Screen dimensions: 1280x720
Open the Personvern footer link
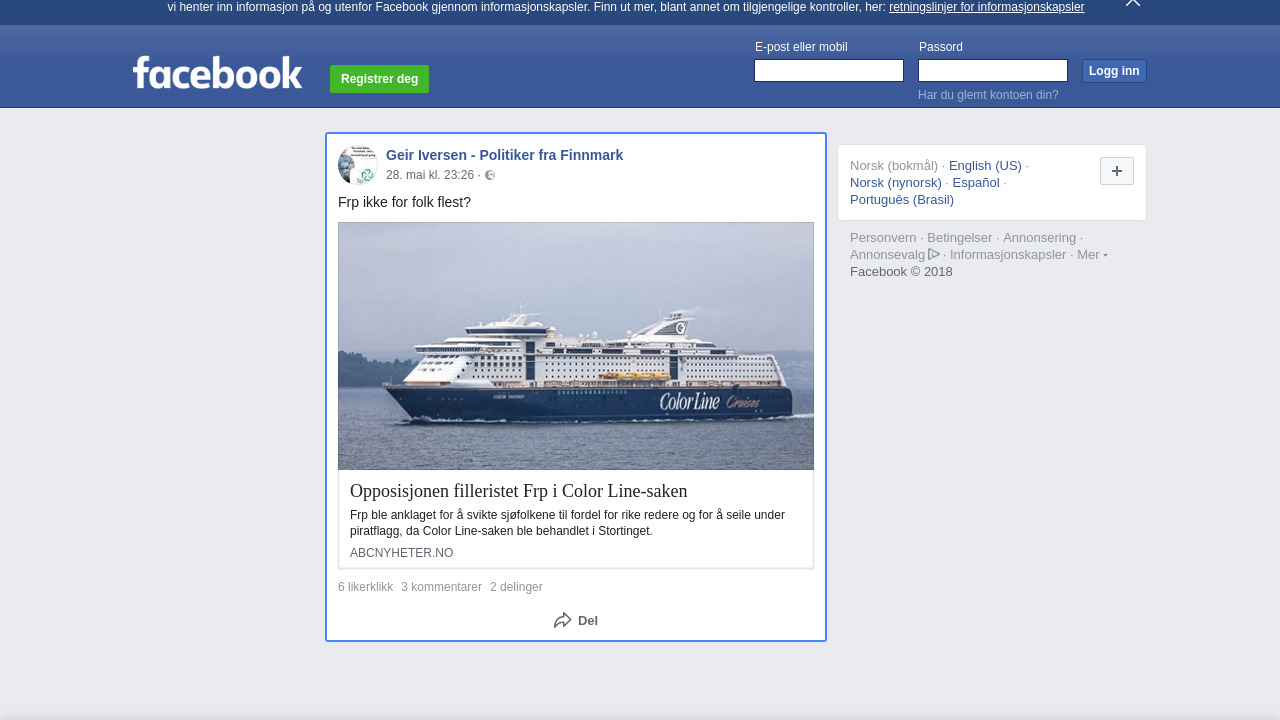(x=882, y=237)
